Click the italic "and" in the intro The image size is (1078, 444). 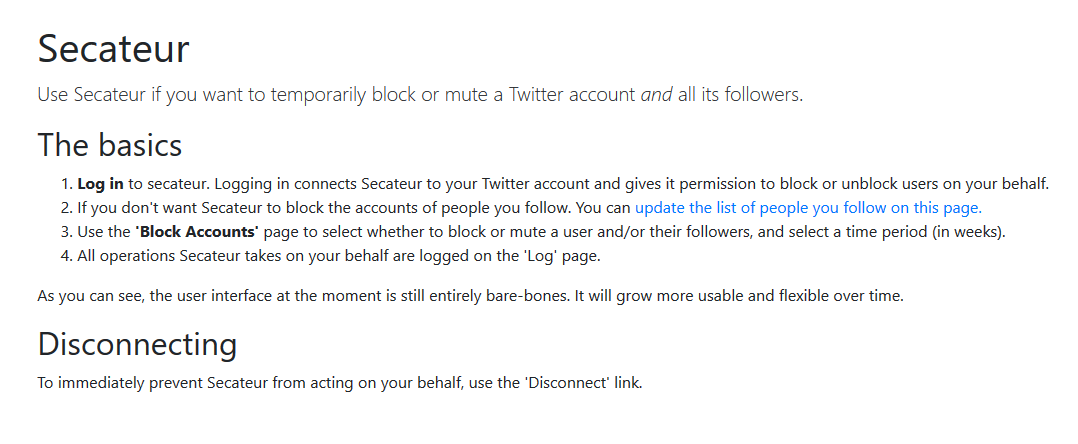click(656, 96)
